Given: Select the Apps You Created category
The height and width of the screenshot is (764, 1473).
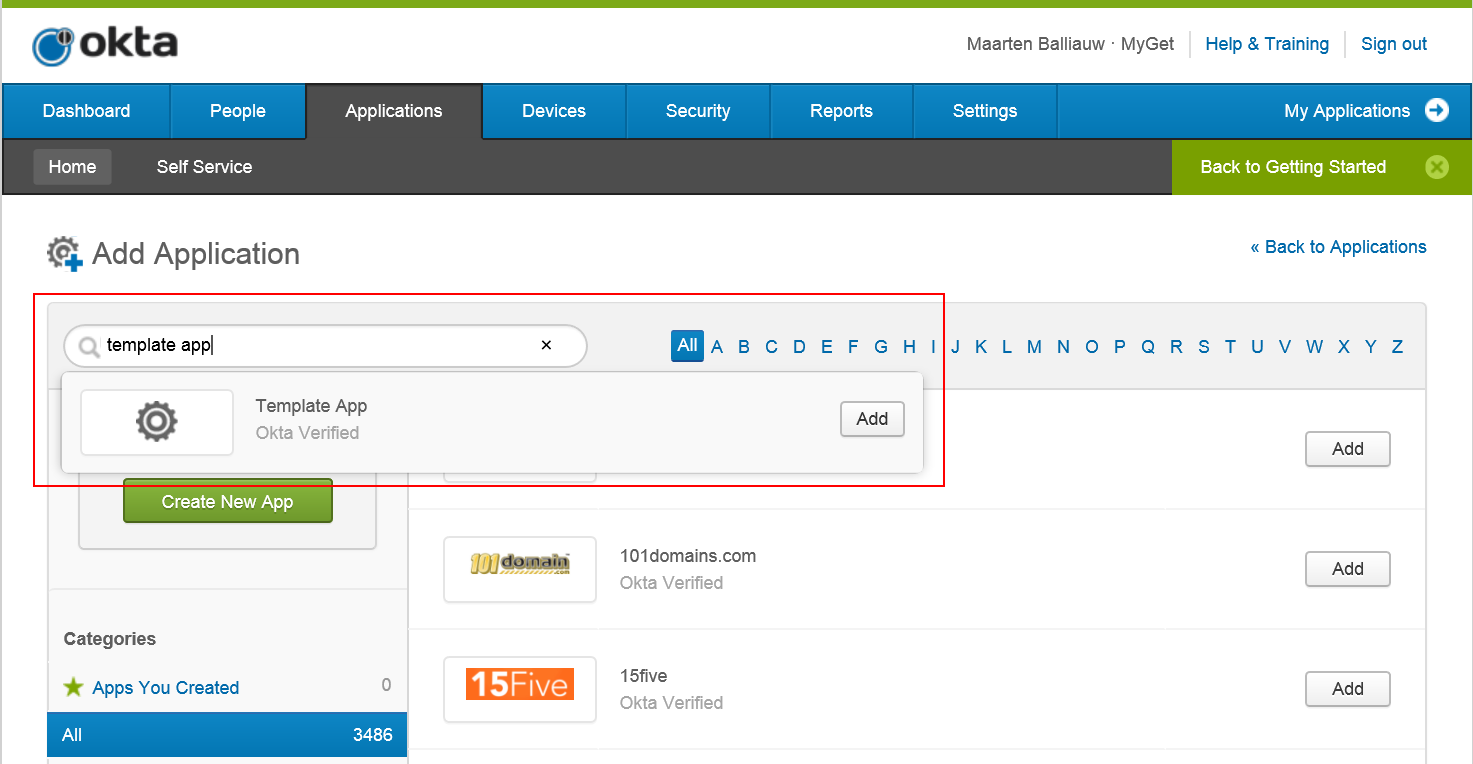Looking at the screenshot, I should point(166,688).
